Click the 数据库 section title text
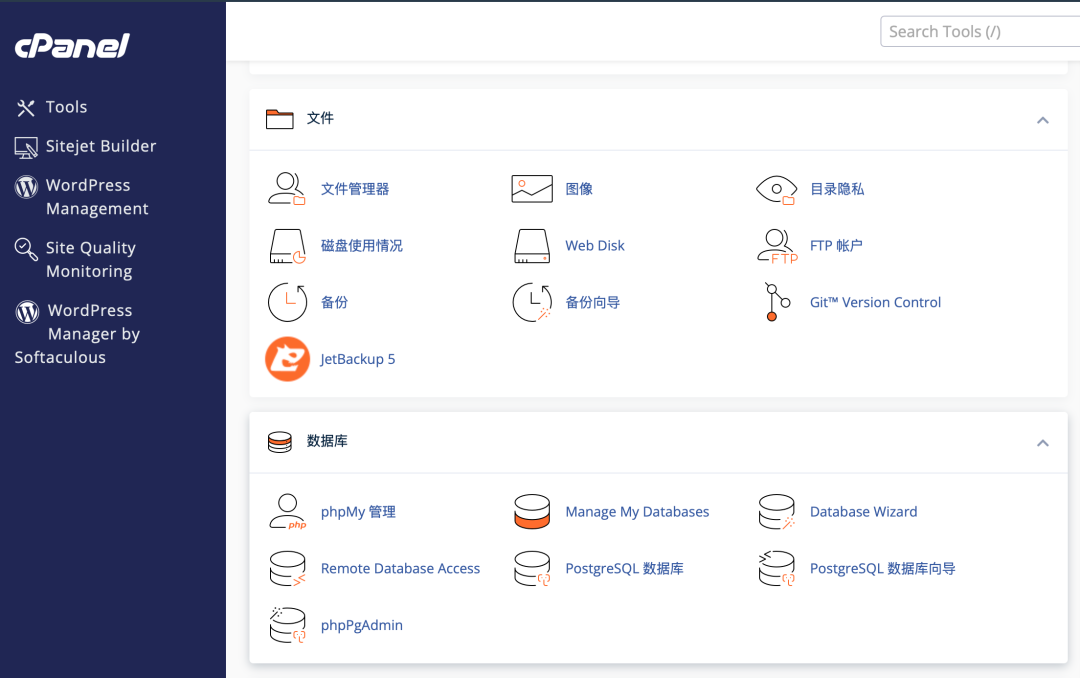The image size is (1080, 678). tap(327, 441)
